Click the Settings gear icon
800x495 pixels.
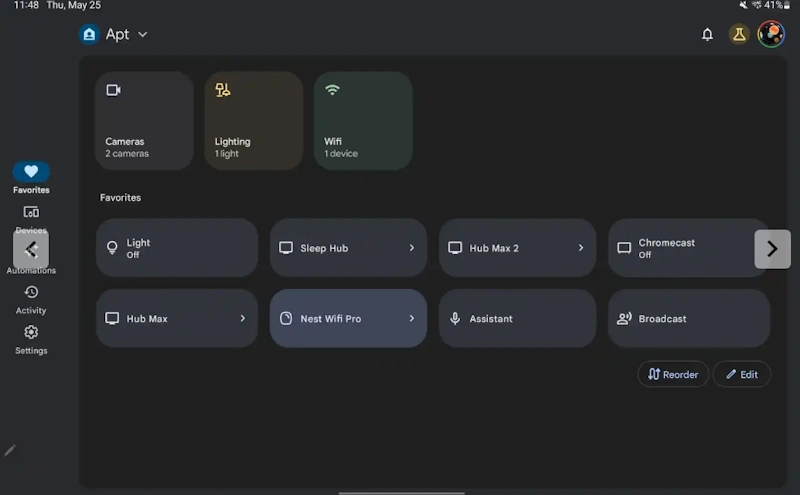(31, 332)
